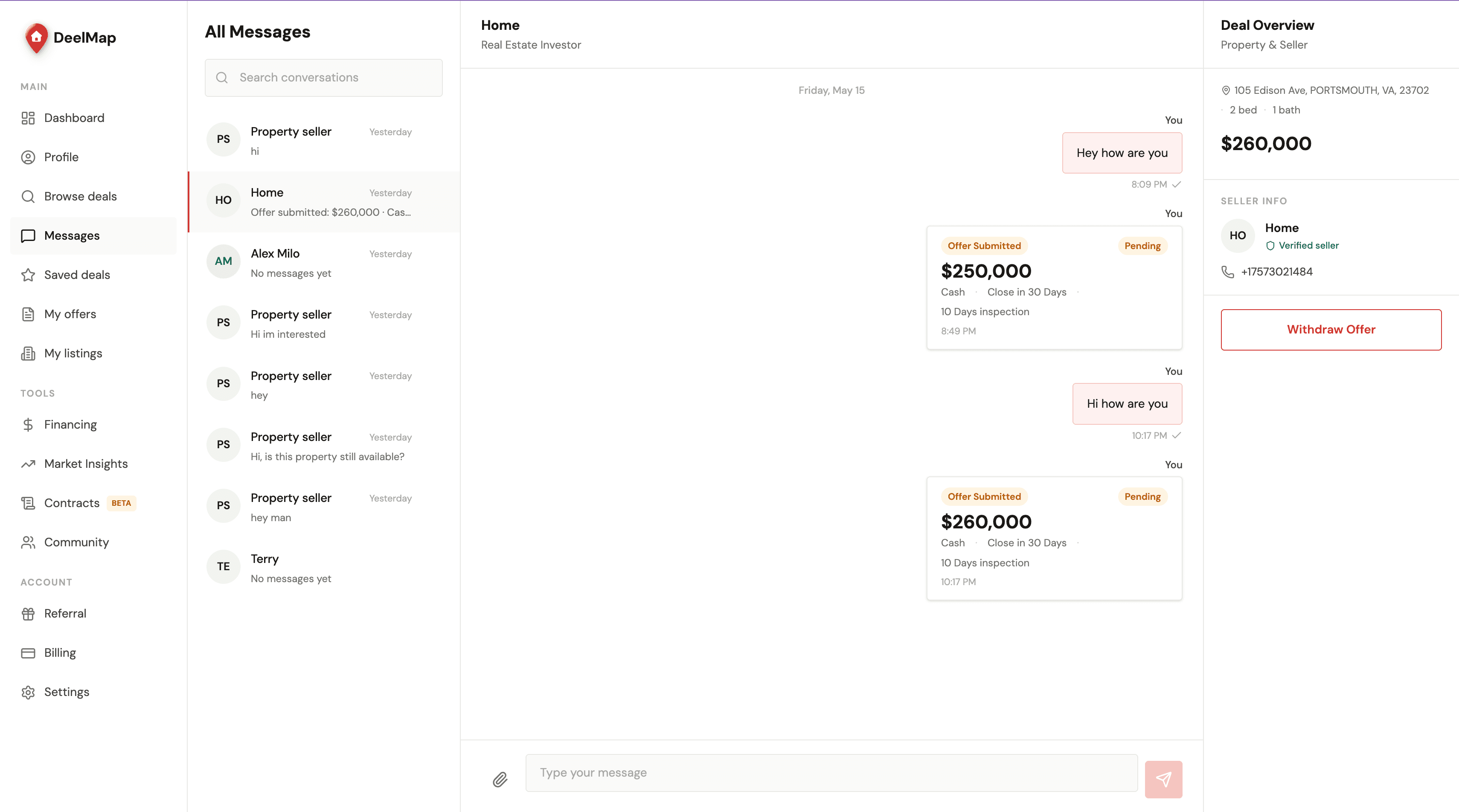Image resolution: width=1459 pixels, height=812 pixels.
Task: Click the Referral gift icon
Action: click(x=28, y=613)
